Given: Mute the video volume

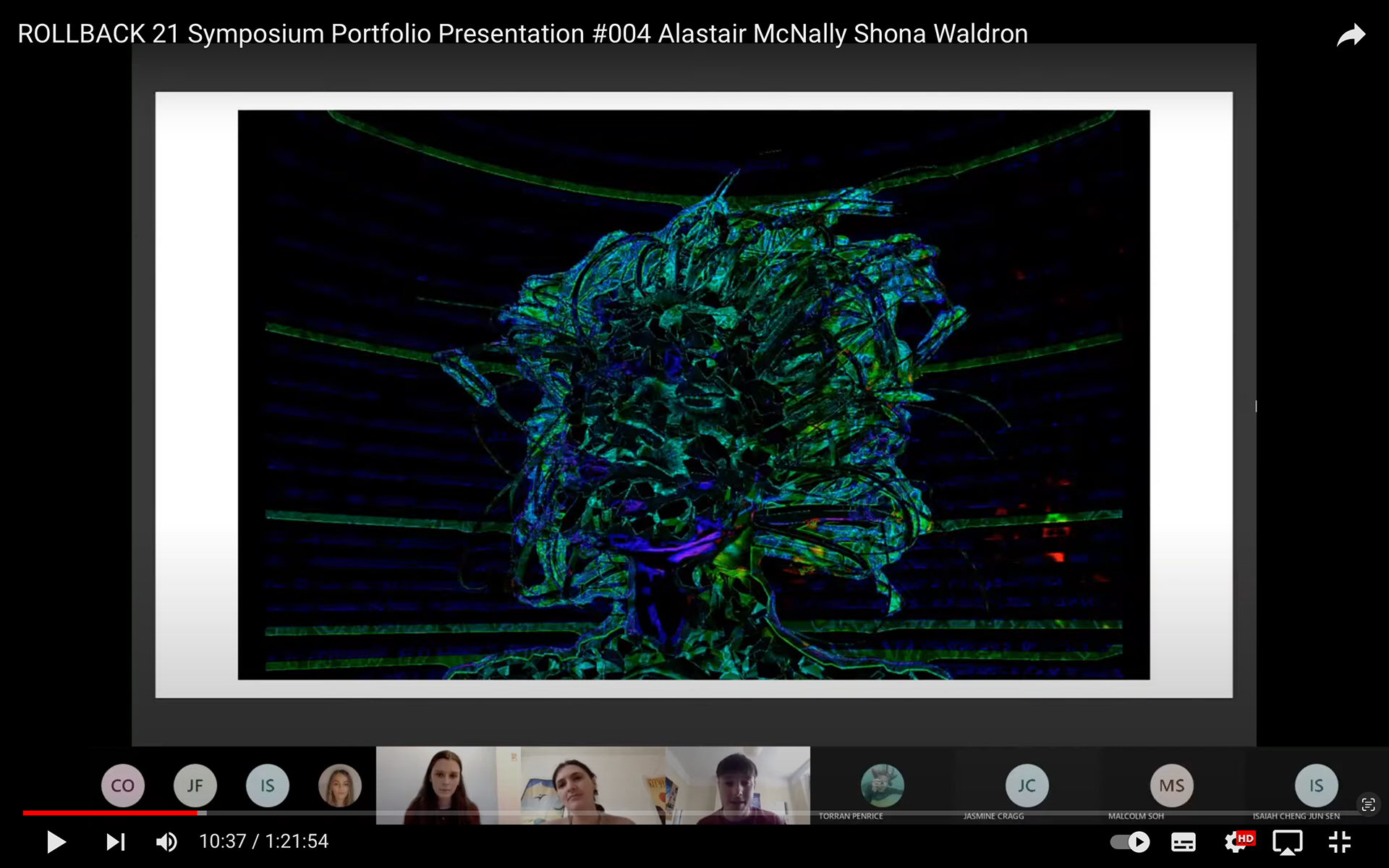Looking at the screenshot, I should click(166, 842).
